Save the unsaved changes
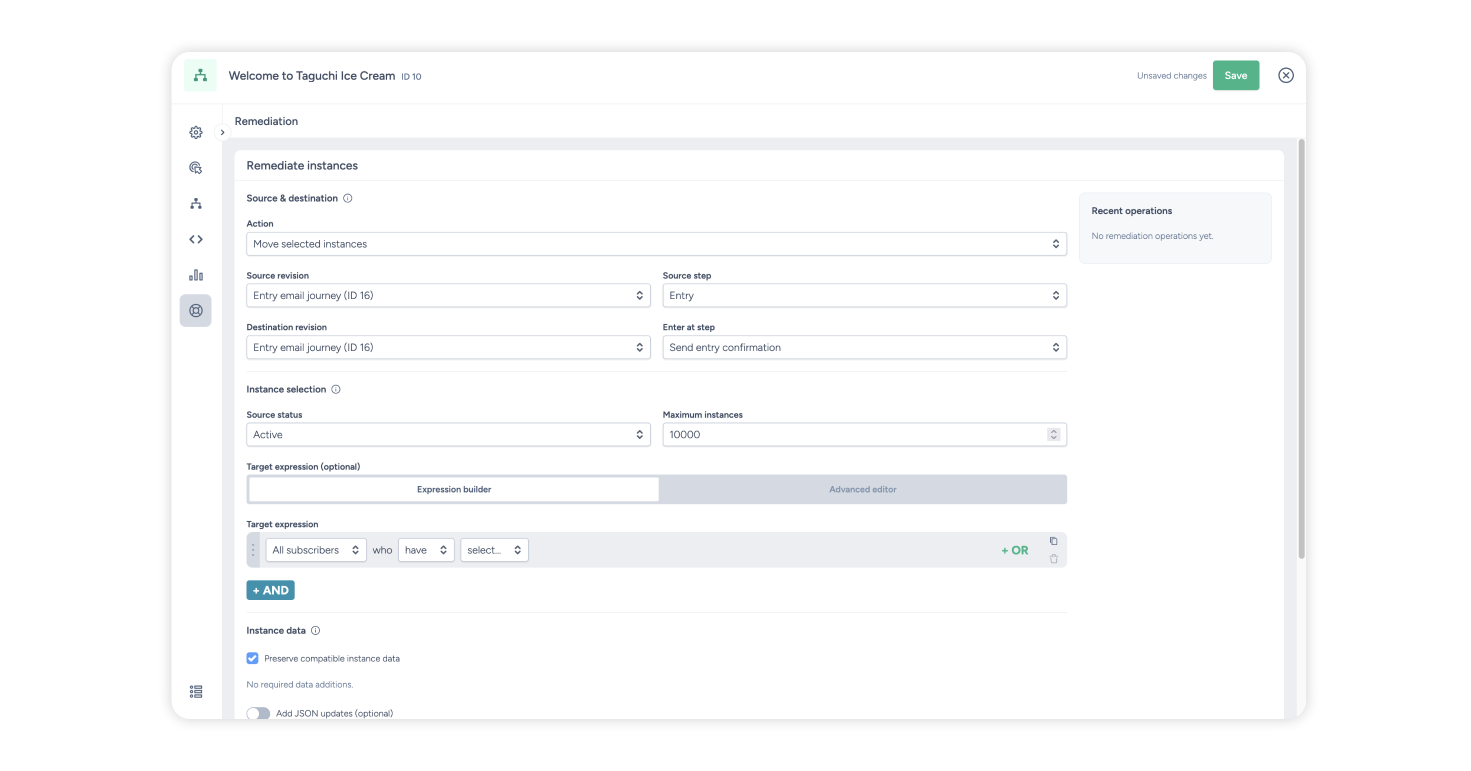Image resolution: width=1471 pixels, height=771 pixels. pos(1236,76)
